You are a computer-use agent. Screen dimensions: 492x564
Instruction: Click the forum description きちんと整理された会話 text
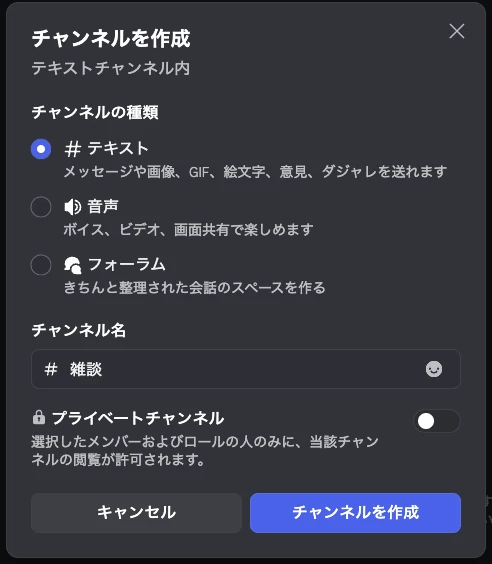click(x=195, y=288)
